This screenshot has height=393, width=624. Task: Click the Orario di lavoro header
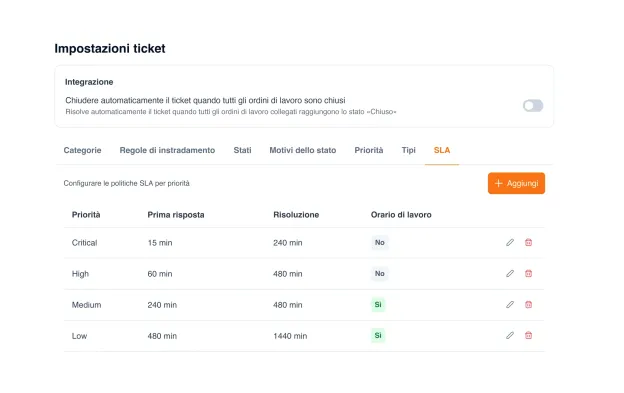401,215
